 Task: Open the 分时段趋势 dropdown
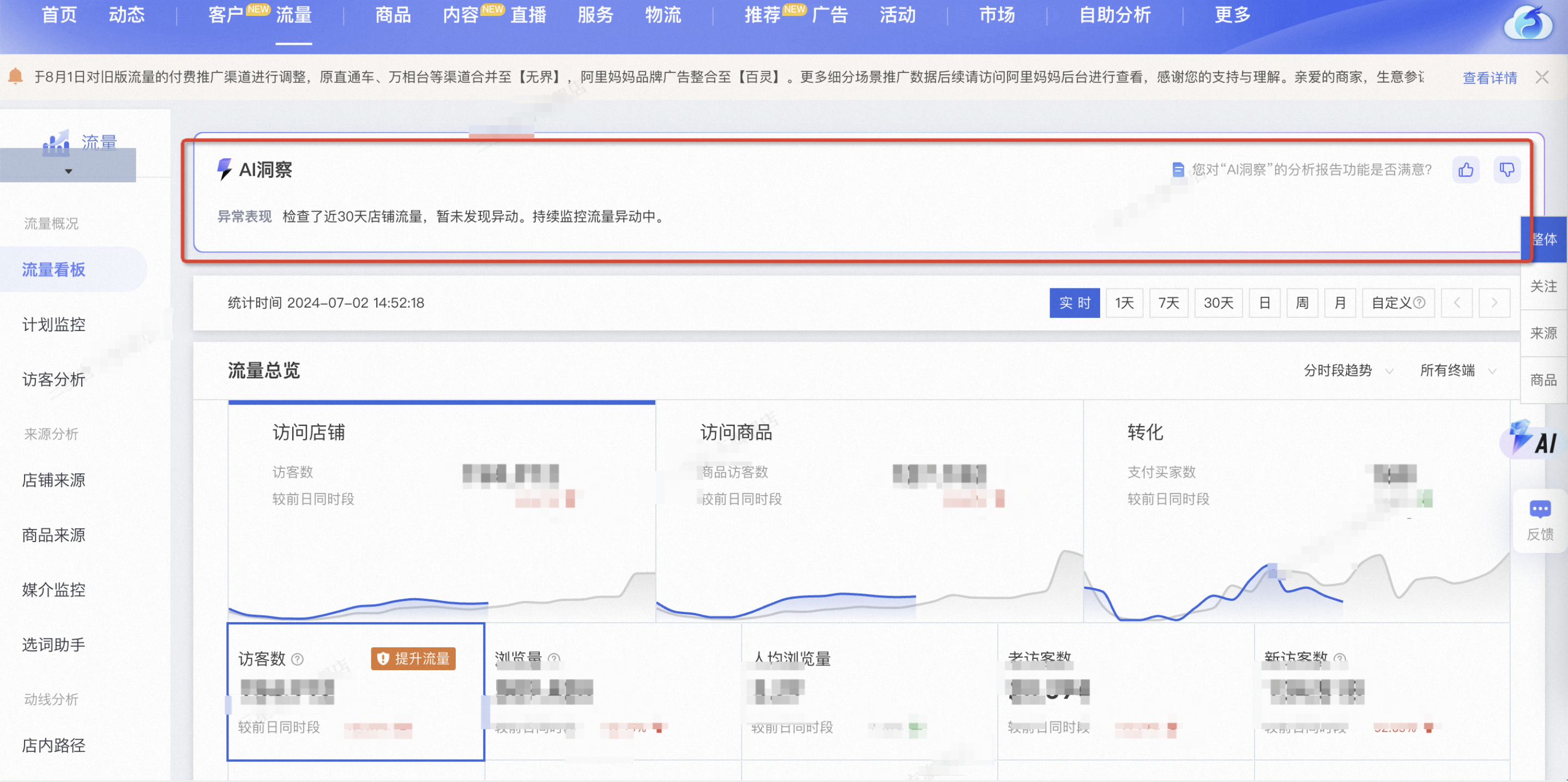(1348, 370)
